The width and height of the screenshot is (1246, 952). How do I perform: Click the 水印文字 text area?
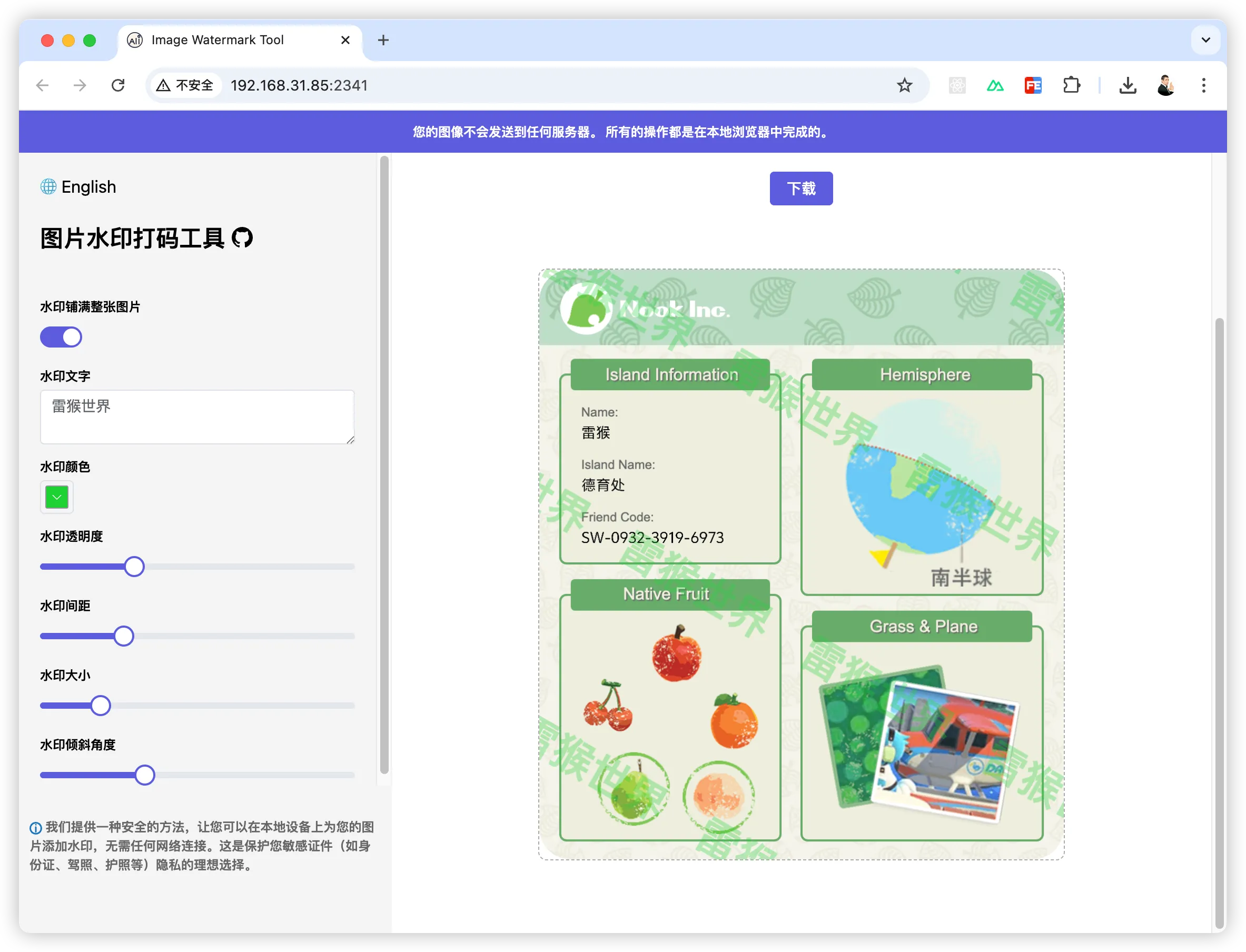click(x=197, y=417)
